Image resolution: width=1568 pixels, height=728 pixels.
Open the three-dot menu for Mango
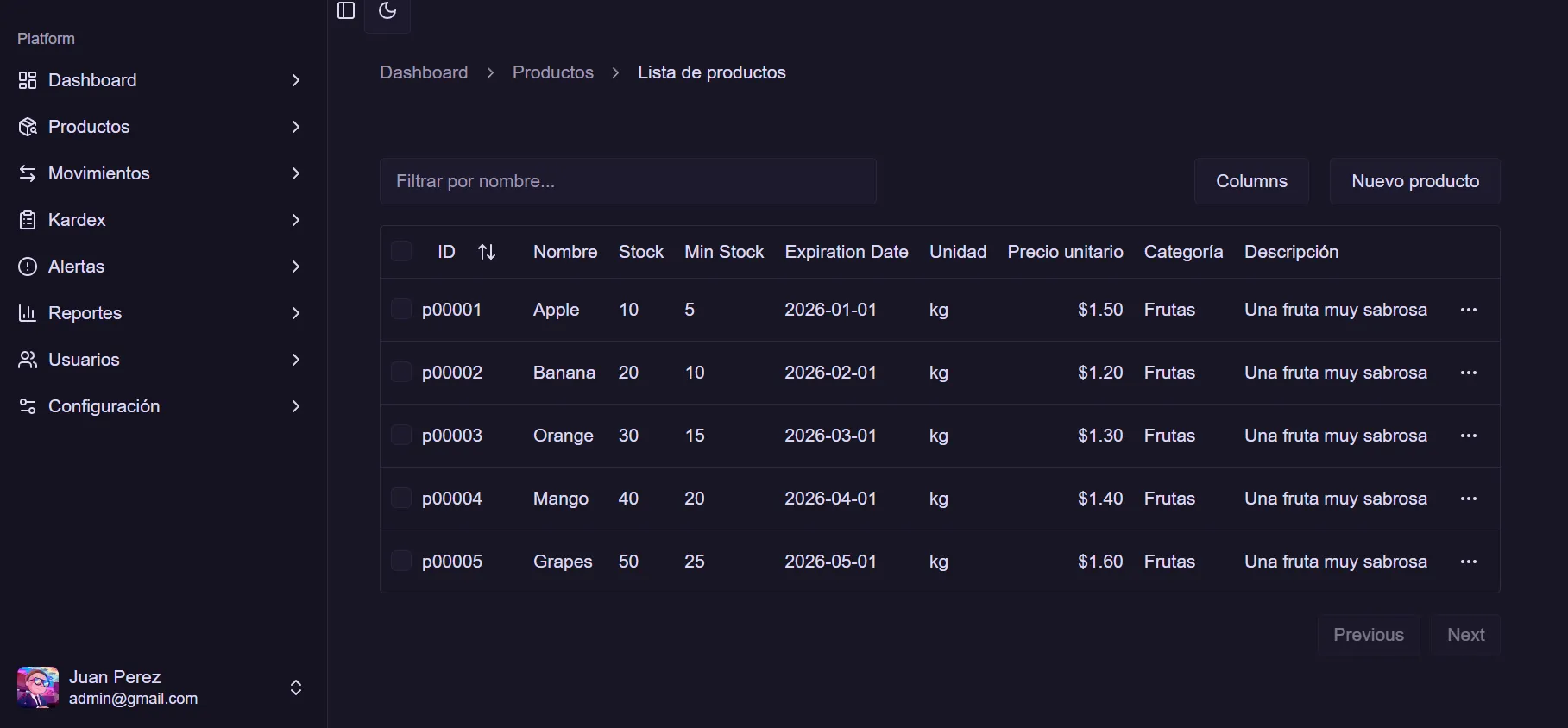point(1468,499)
